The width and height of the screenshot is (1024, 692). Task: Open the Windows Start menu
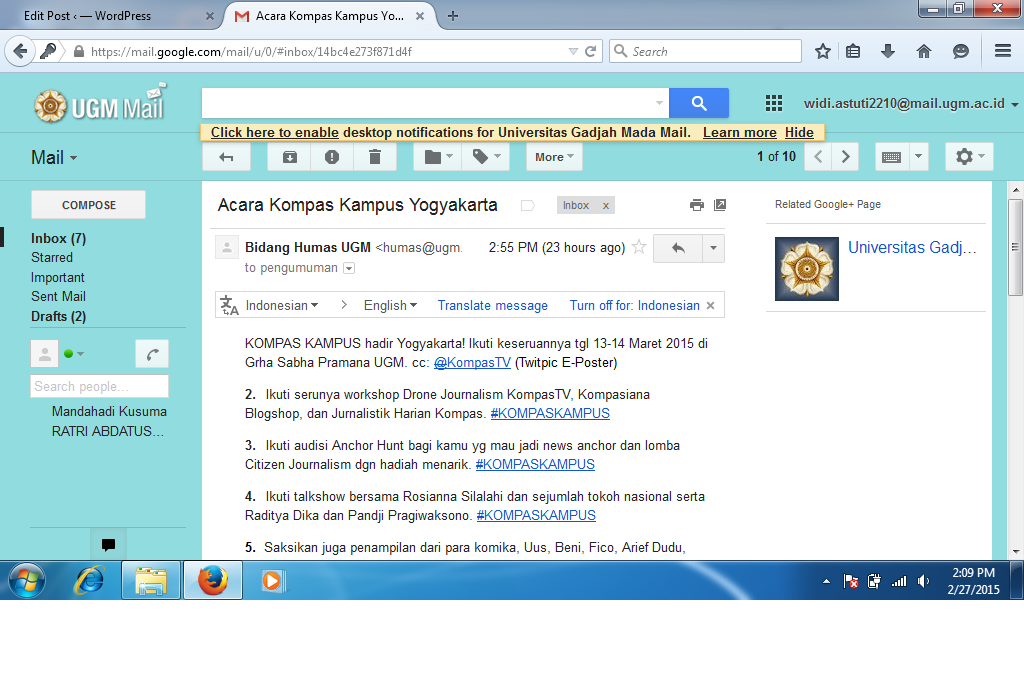coord(27,580)
